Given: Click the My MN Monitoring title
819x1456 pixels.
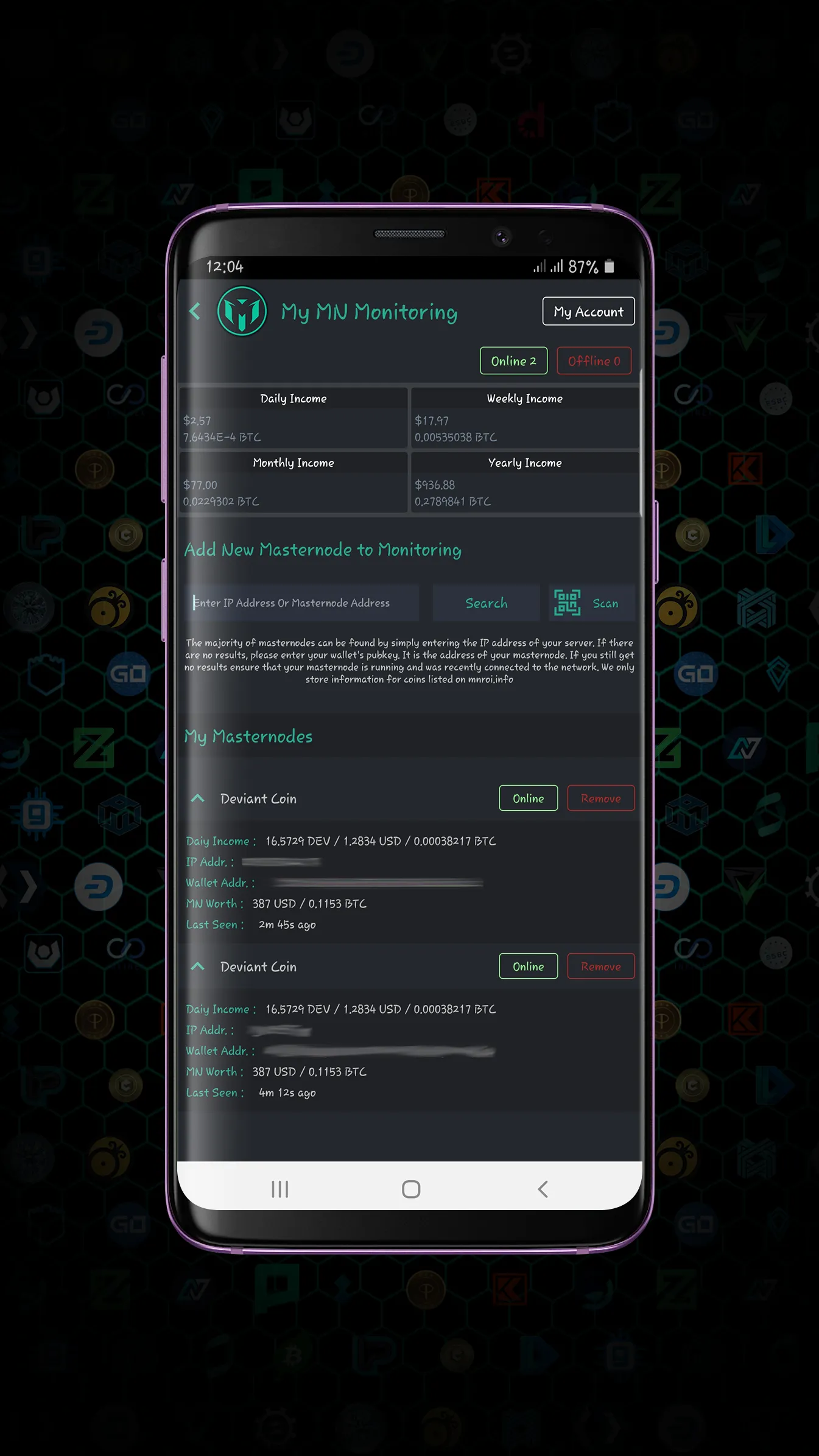Looking at the screenshot, I should pos(369,312).
